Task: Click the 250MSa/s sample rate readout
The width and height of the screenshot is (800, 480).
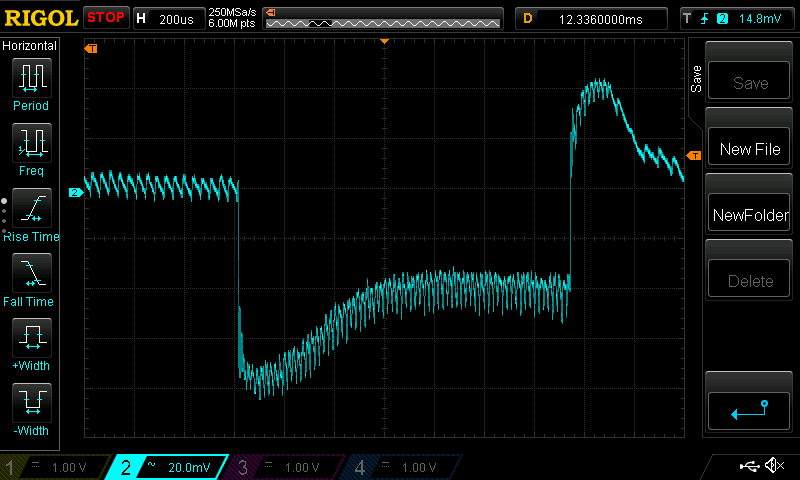Action: [232, 12]
